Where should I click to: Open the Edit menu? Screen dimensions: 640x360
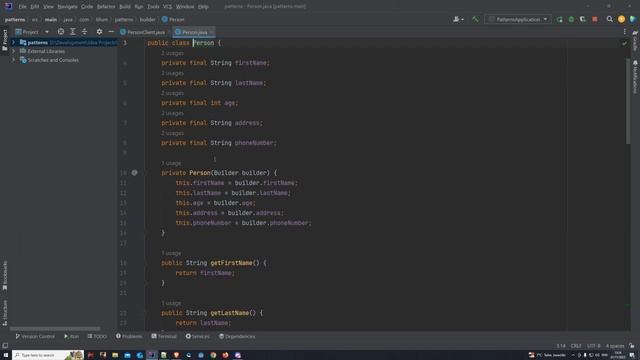(x=35, y=7)
